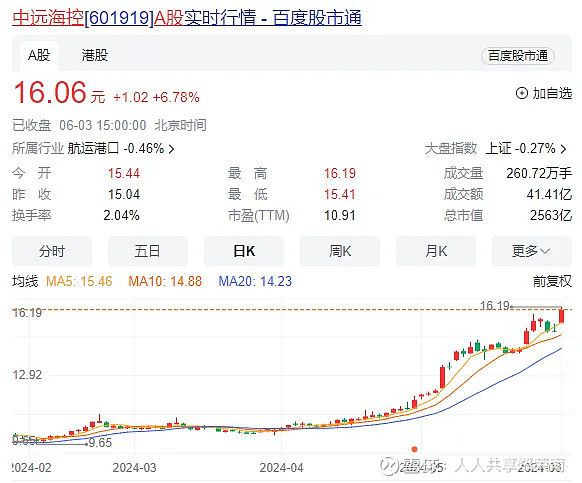Click the plus-circle icon beside 加自选
Screen dimensions: 582x483
521,93
